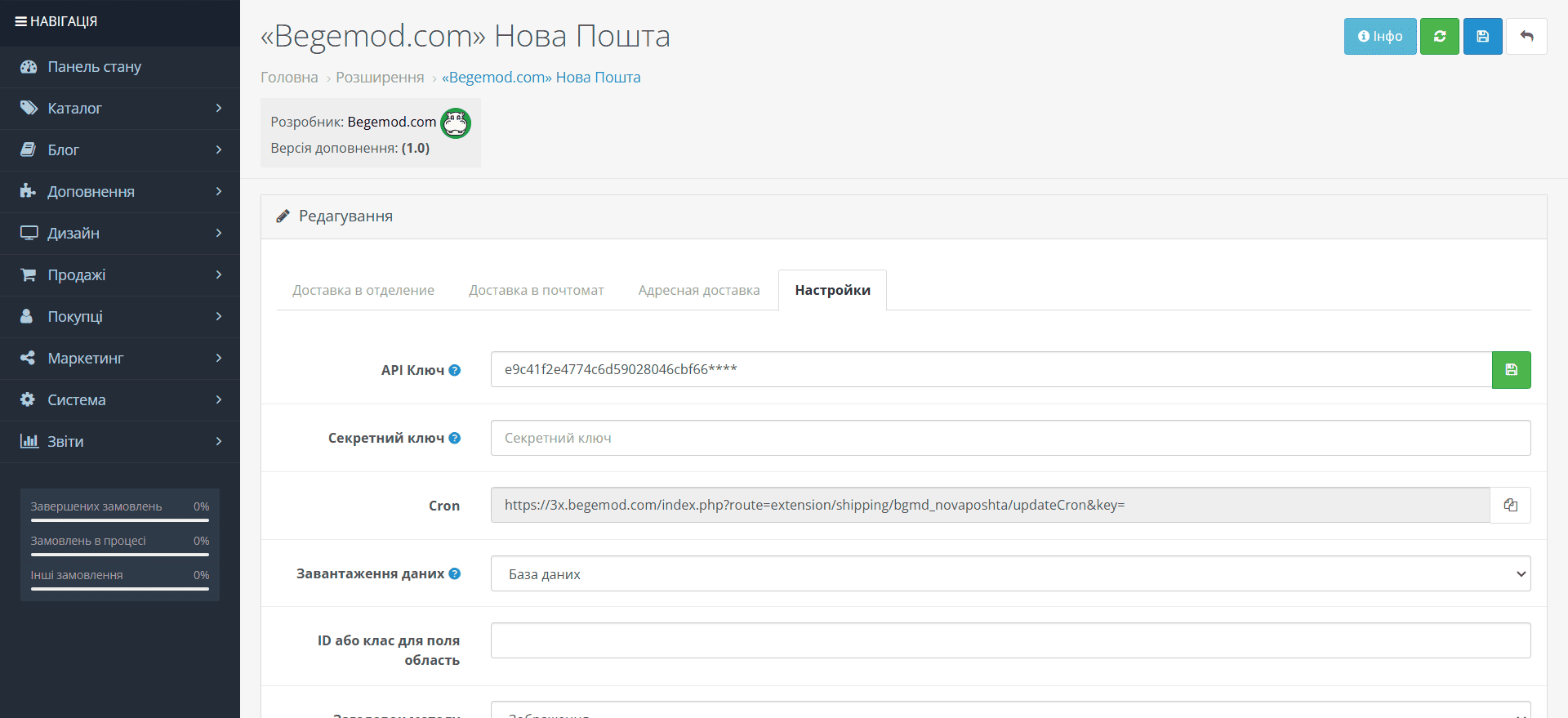The width and height of the screenshot is (1568, 718).
Task: Click the Інфо button
Action: click(1380, 36)
